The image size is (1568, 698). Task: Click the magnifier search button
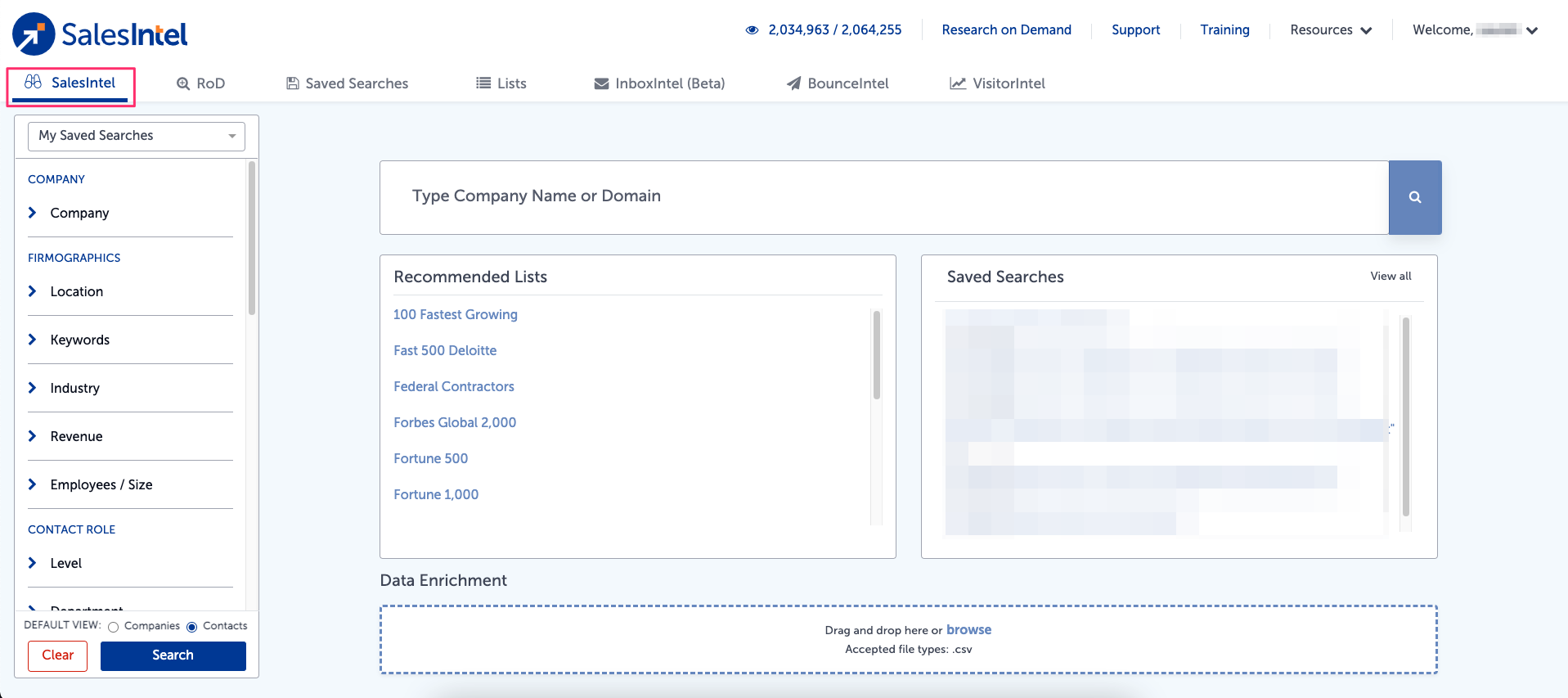coord(1415,197)
